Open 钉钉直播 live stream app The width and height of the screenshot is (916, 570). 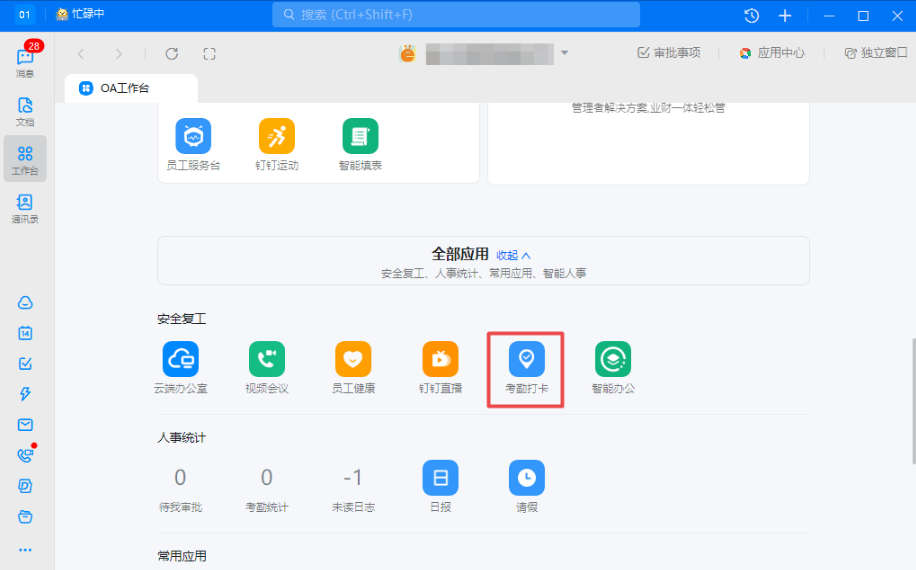pyautogui.click(x=440, y=369)
